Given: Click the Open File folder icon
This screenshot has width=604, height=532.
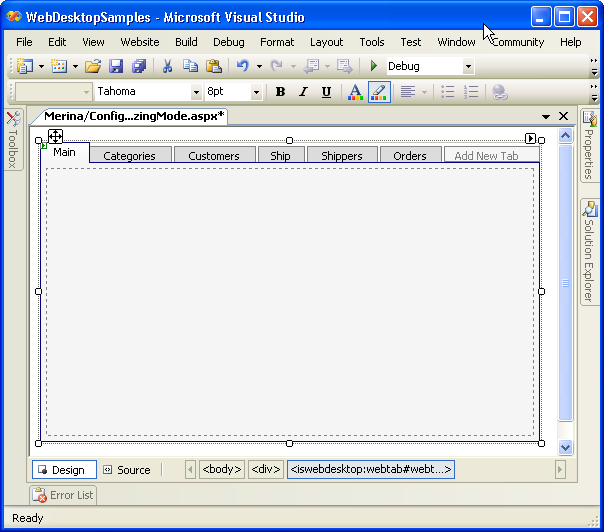Looking at the screenshot, I should (x=93, y=66).
